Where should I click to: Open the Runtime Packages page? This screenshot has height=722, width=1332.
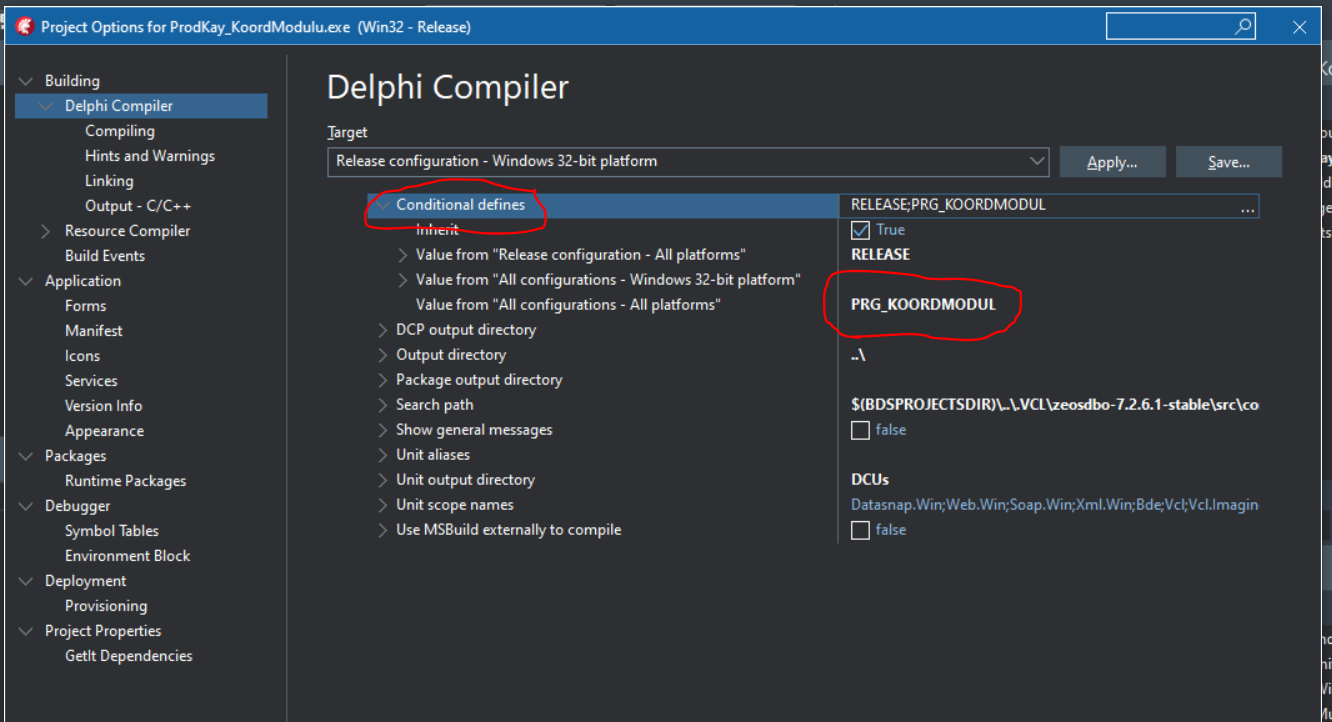tap(126, 481)
